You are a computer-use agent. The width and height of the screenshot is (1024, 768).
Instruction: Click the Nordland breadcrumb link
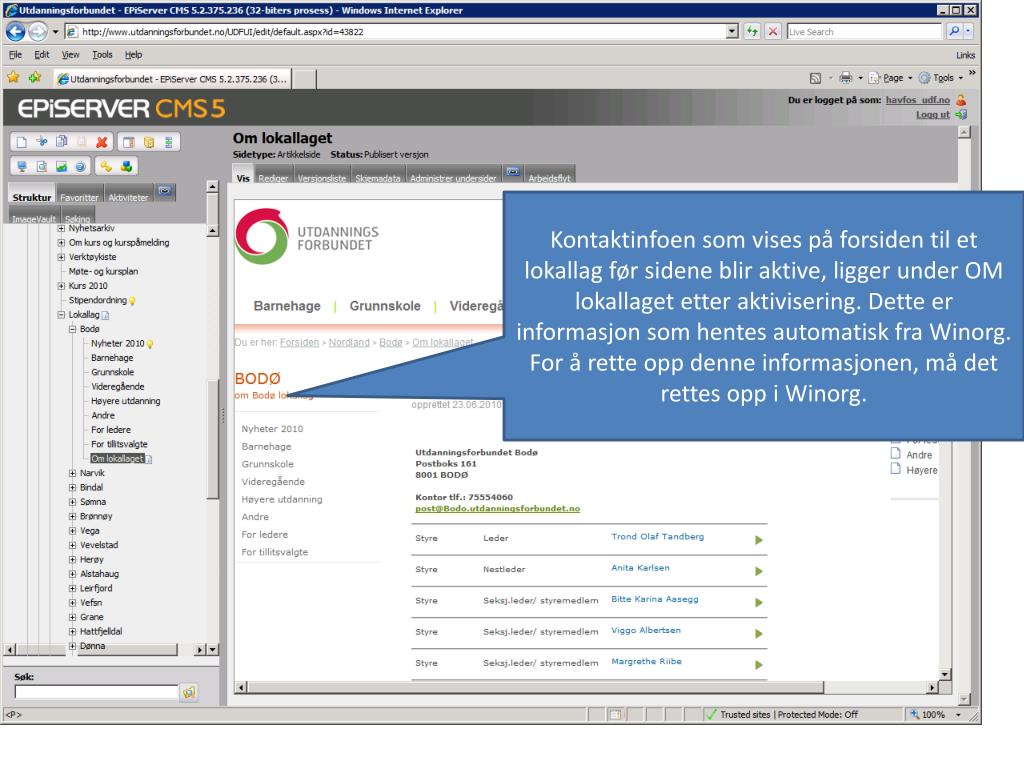tap(349, 342)
